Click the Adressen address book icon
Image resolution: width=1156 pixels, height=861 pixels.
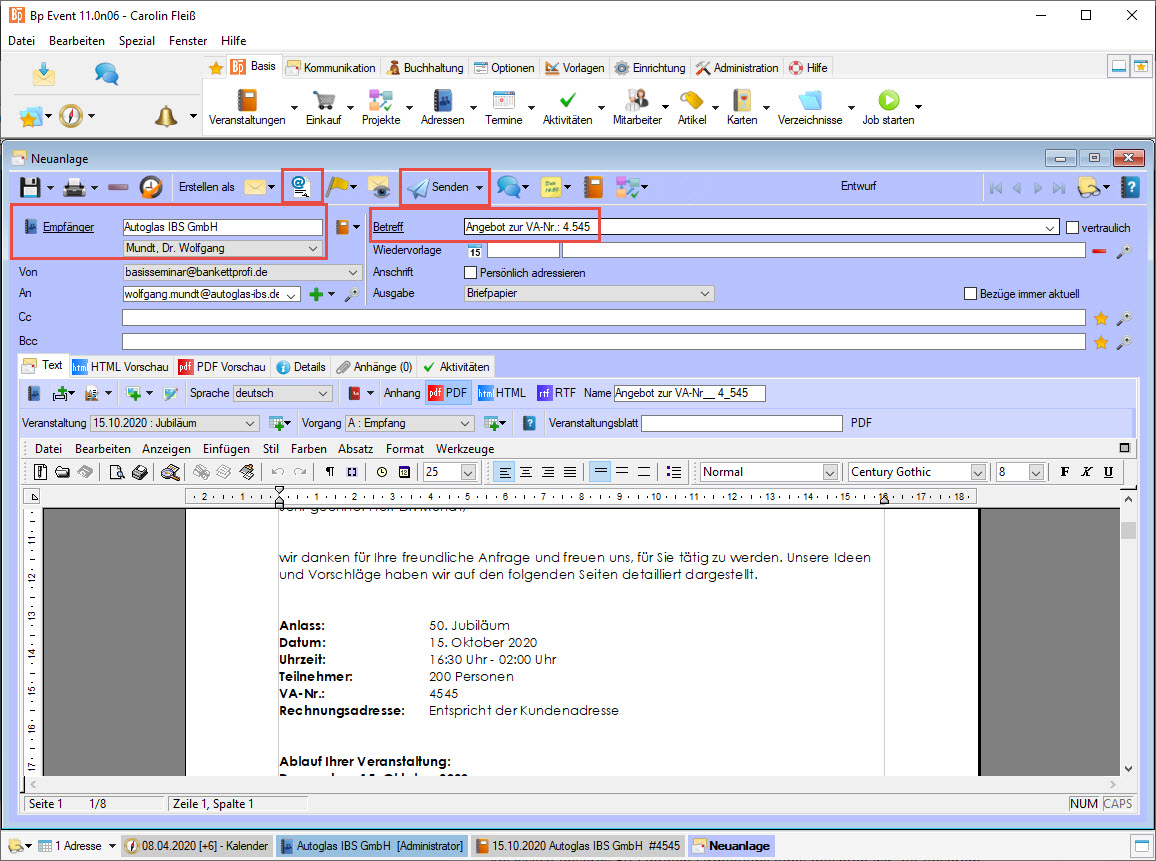coord(442,100)
